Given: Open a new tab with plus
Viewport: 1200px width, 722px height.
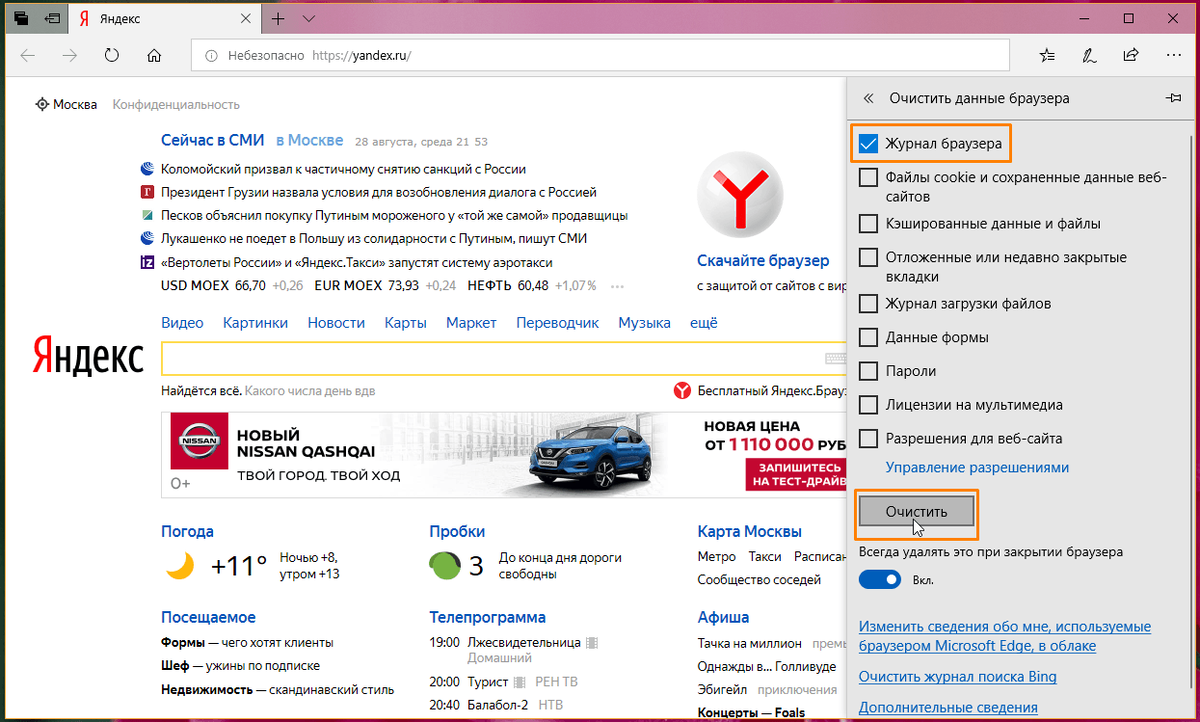Looking at the screenshot, I should (278, 19).
